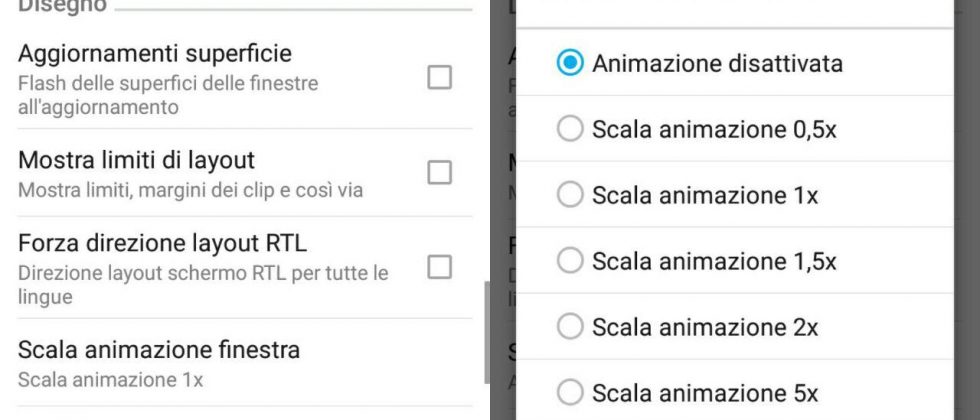Dismiss dialog by clicking dimmed background strip
Viewport: 980px width, 420px height.
click(503, 200)
